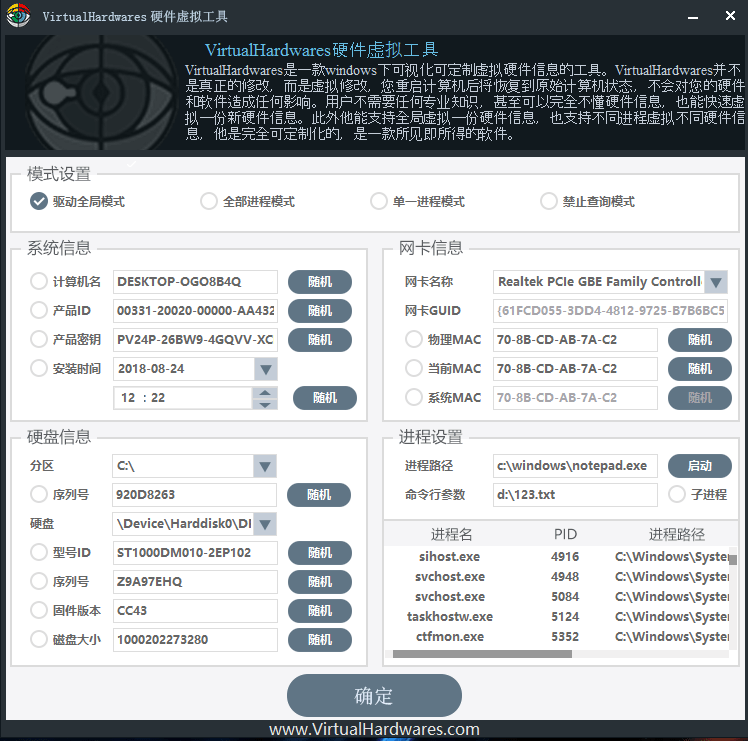Randomize the disk size 1000202273280

(x=320, y=640)
